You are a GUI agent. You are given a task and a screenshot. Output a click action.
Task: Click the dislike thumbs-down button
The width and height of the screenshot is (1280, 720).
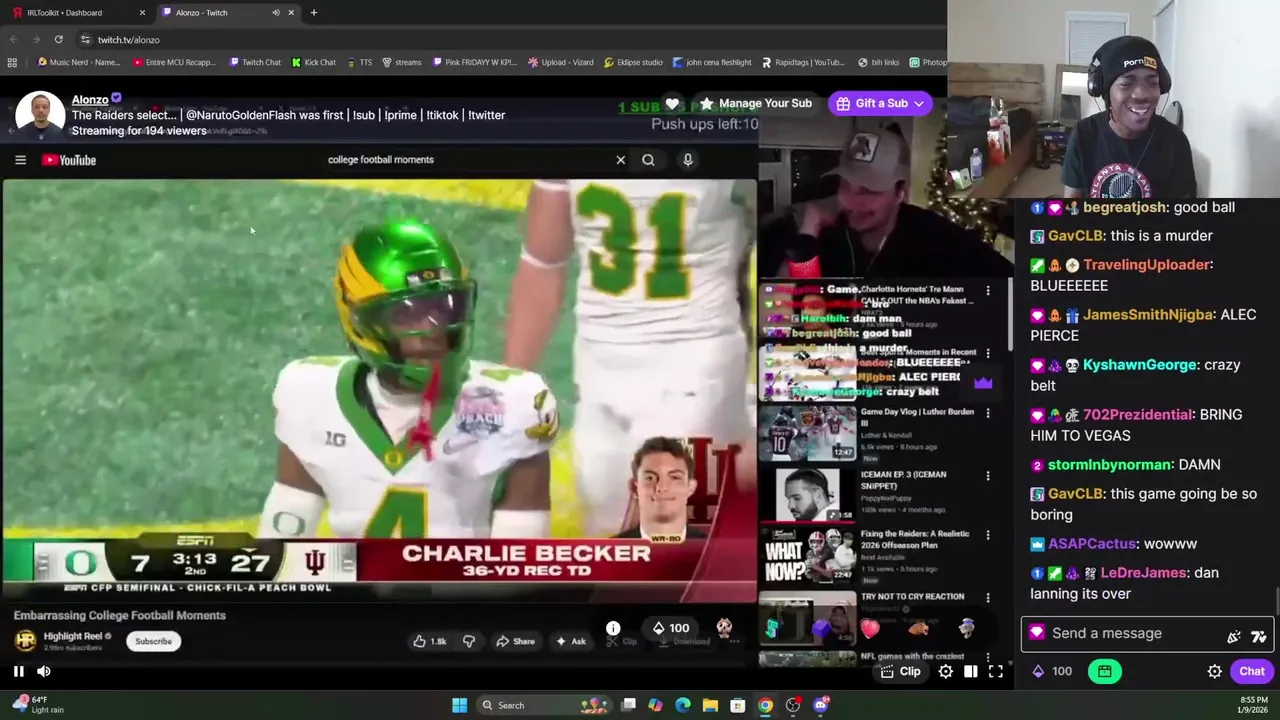pyautogui.click(x=468, y=641)
